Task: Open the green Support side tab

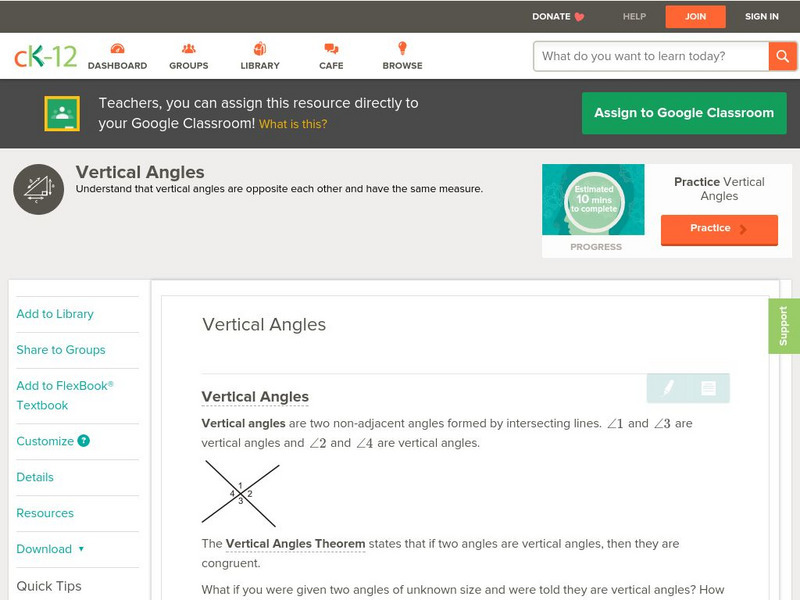Action: coord(784,326)
